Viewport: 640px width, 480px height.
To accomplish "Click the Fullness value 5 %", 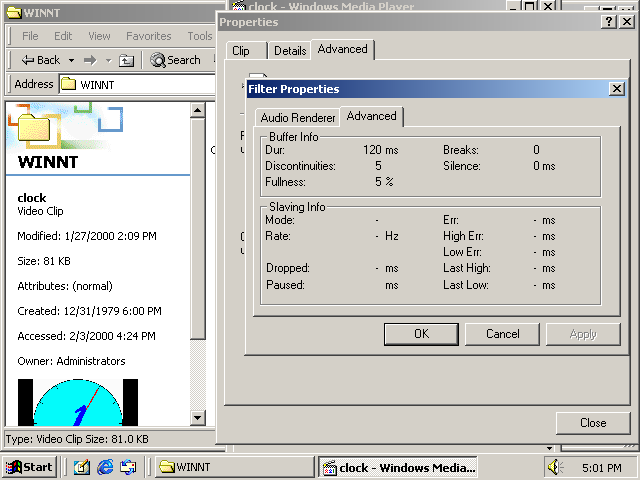I will [384, 182].
